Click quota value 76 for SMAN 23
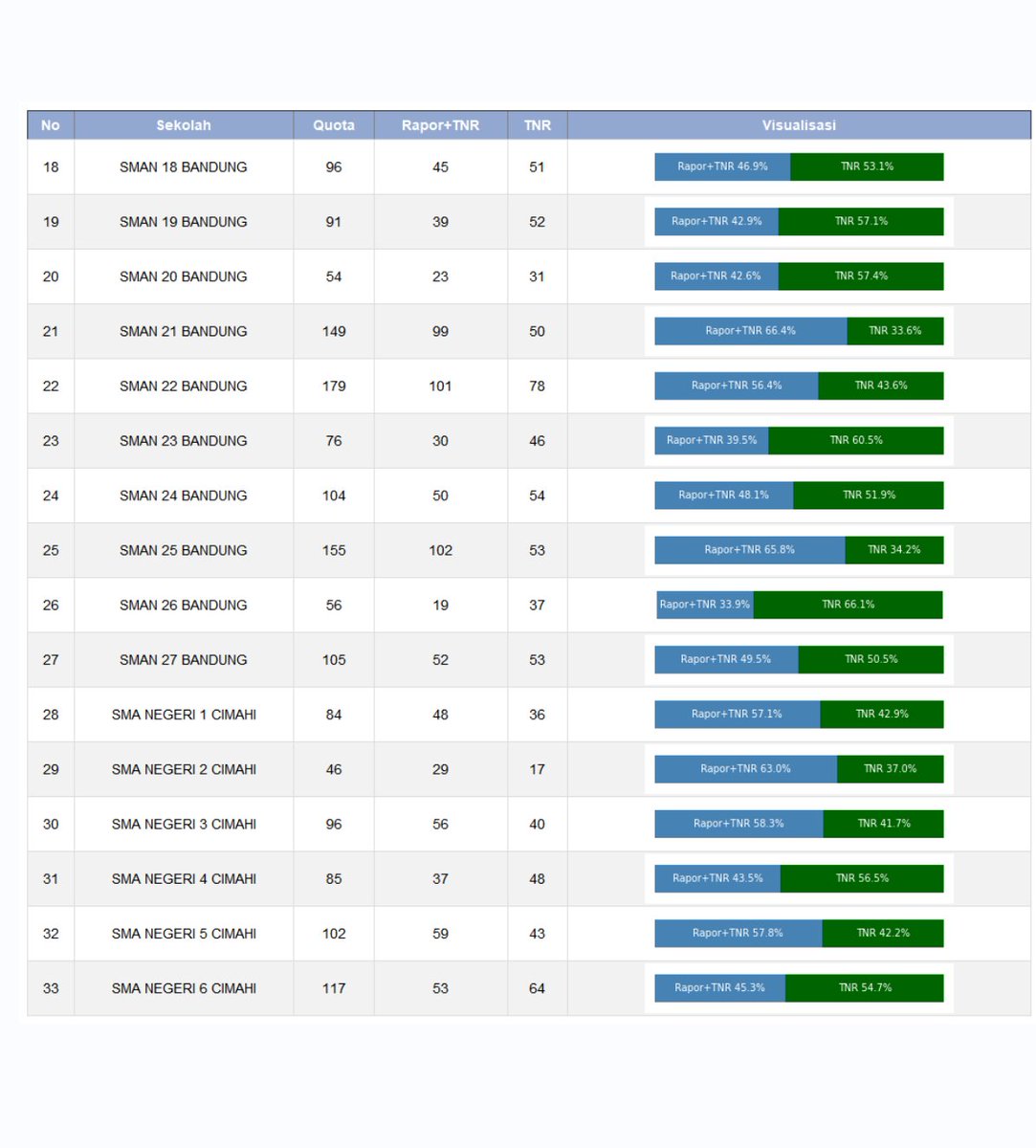 (x=334, y=441)
